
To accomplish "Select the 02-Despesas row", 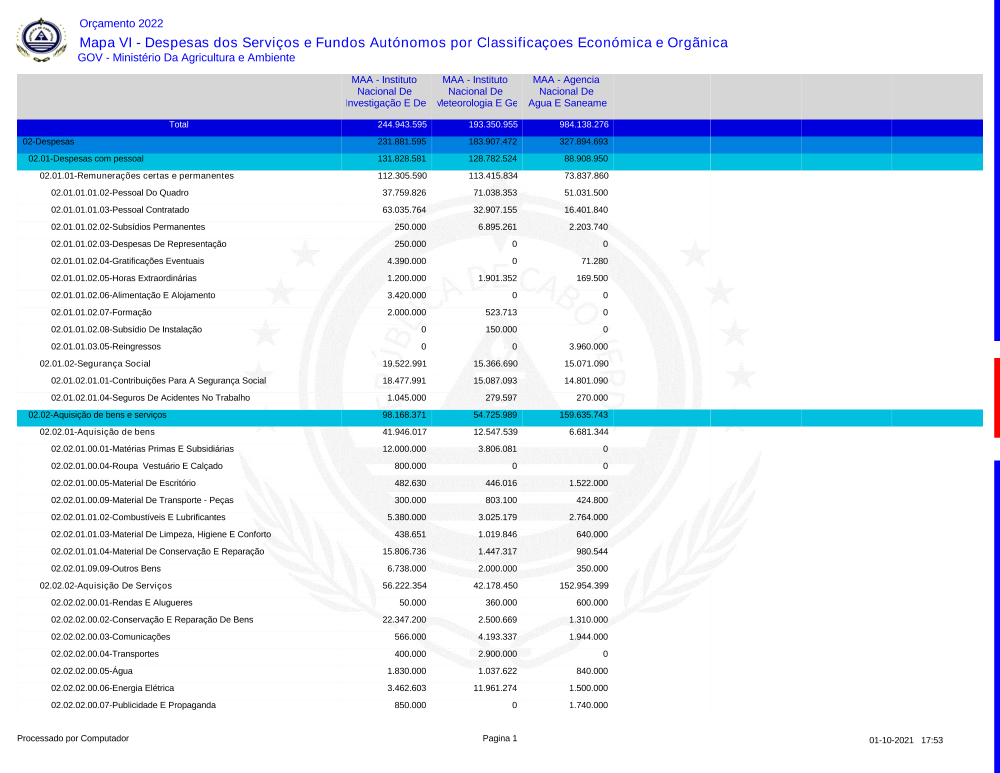I will coord(48,142).
